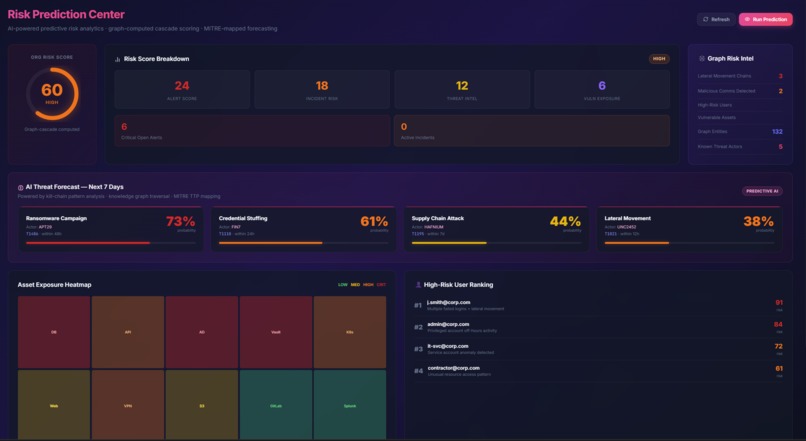
Task: Click the AI Threat Forecast header icon
Action: click(x=21, y=188)
